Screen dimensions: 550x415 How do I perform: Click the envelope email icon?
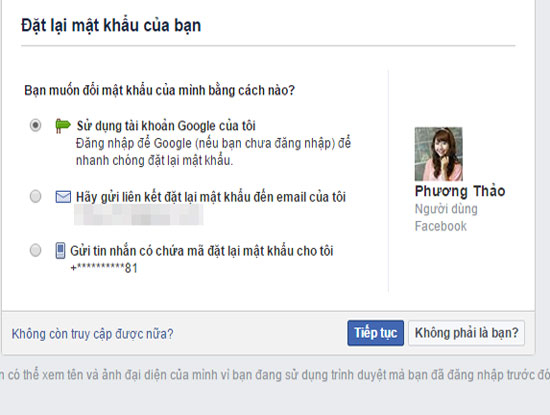coord(63,197)
